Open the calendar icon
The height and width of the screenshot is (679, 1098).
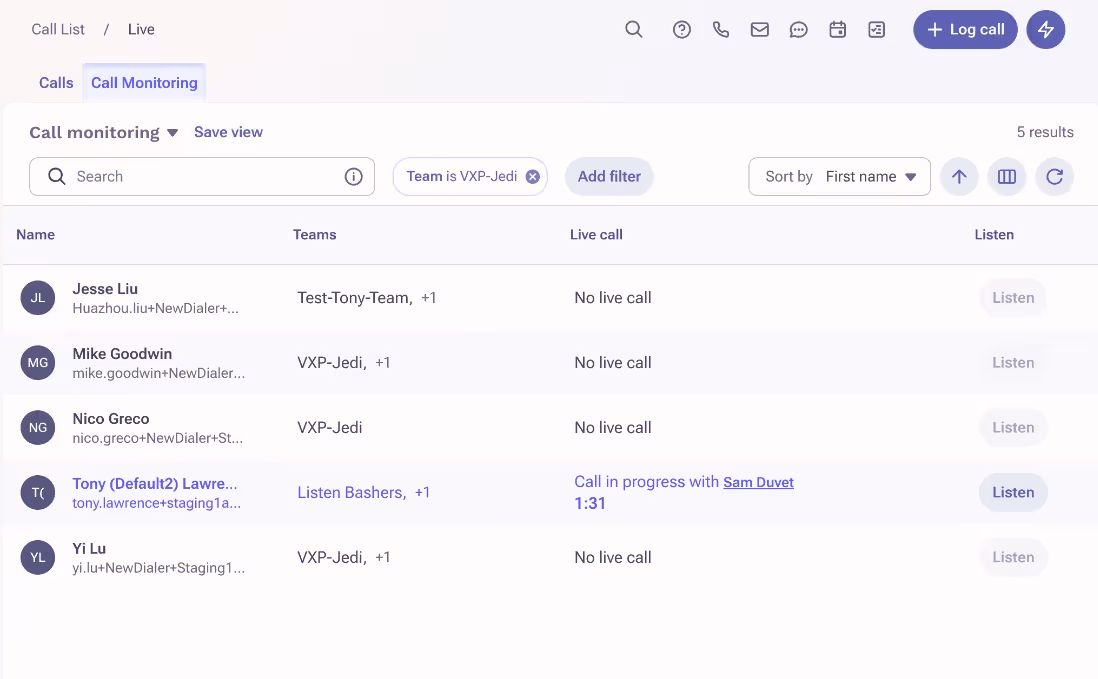pos(838,29)
